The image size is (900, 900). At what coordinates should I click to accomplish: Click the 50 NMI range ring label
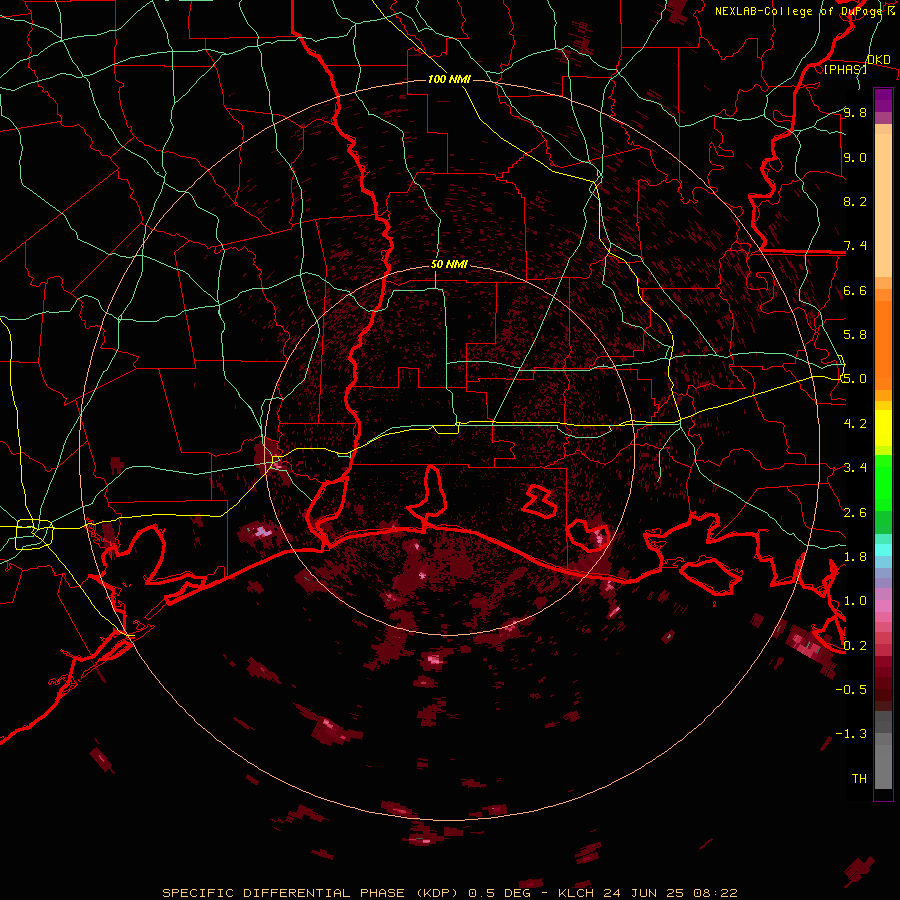point(449,265)
